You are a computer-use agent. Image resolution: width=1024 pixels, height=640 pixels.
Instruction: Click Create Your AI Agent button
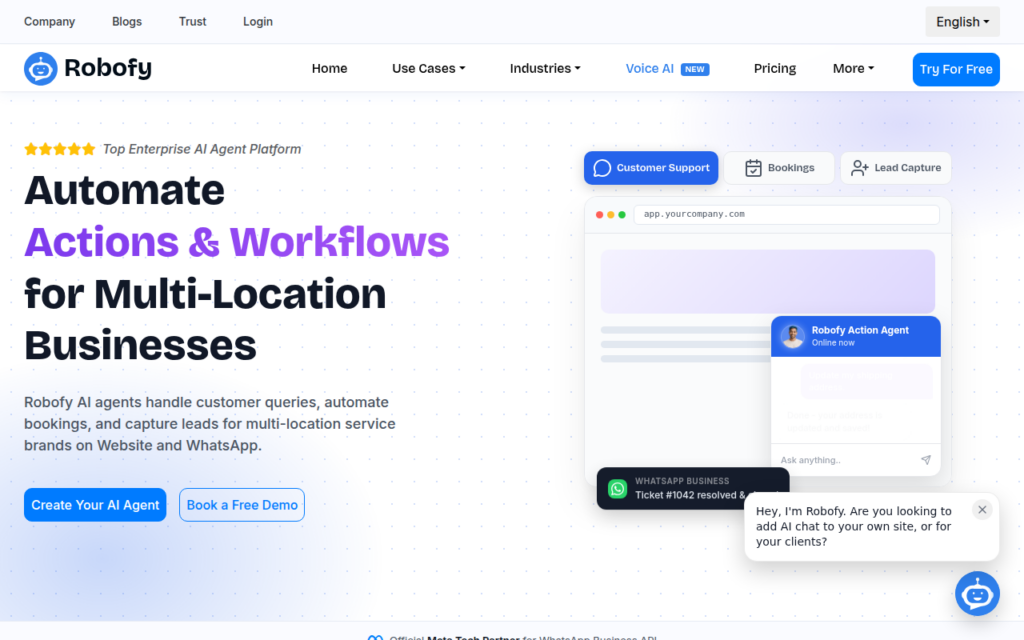pyautogui.click(x=95, y=505)
